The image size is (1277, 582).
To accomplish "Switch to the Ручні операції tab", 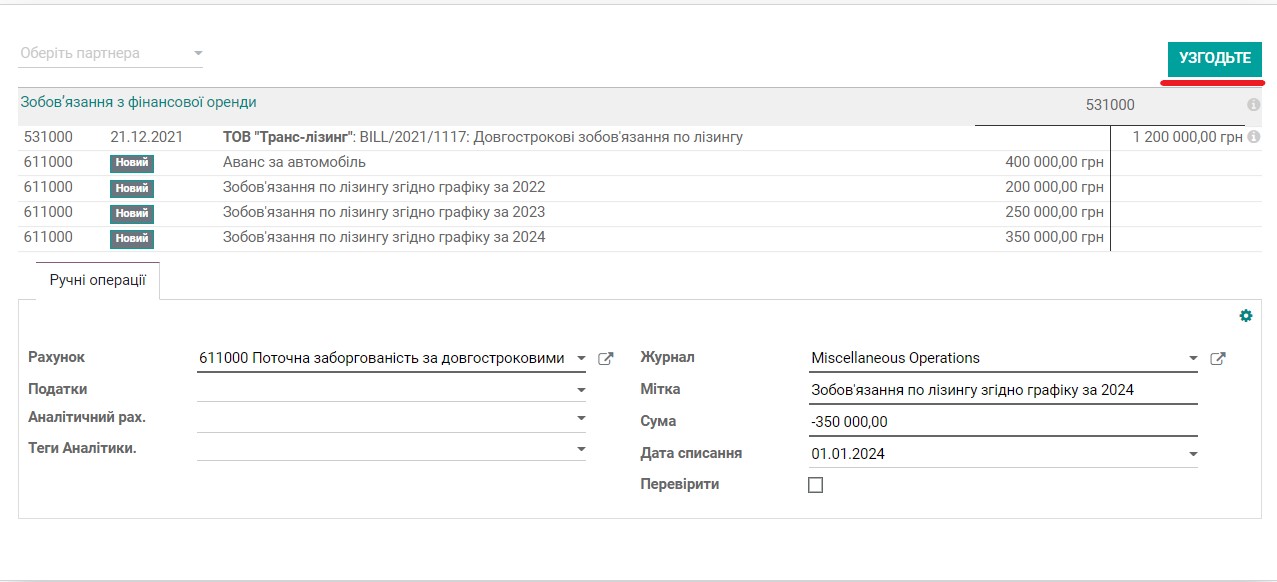I will [97, 280].
